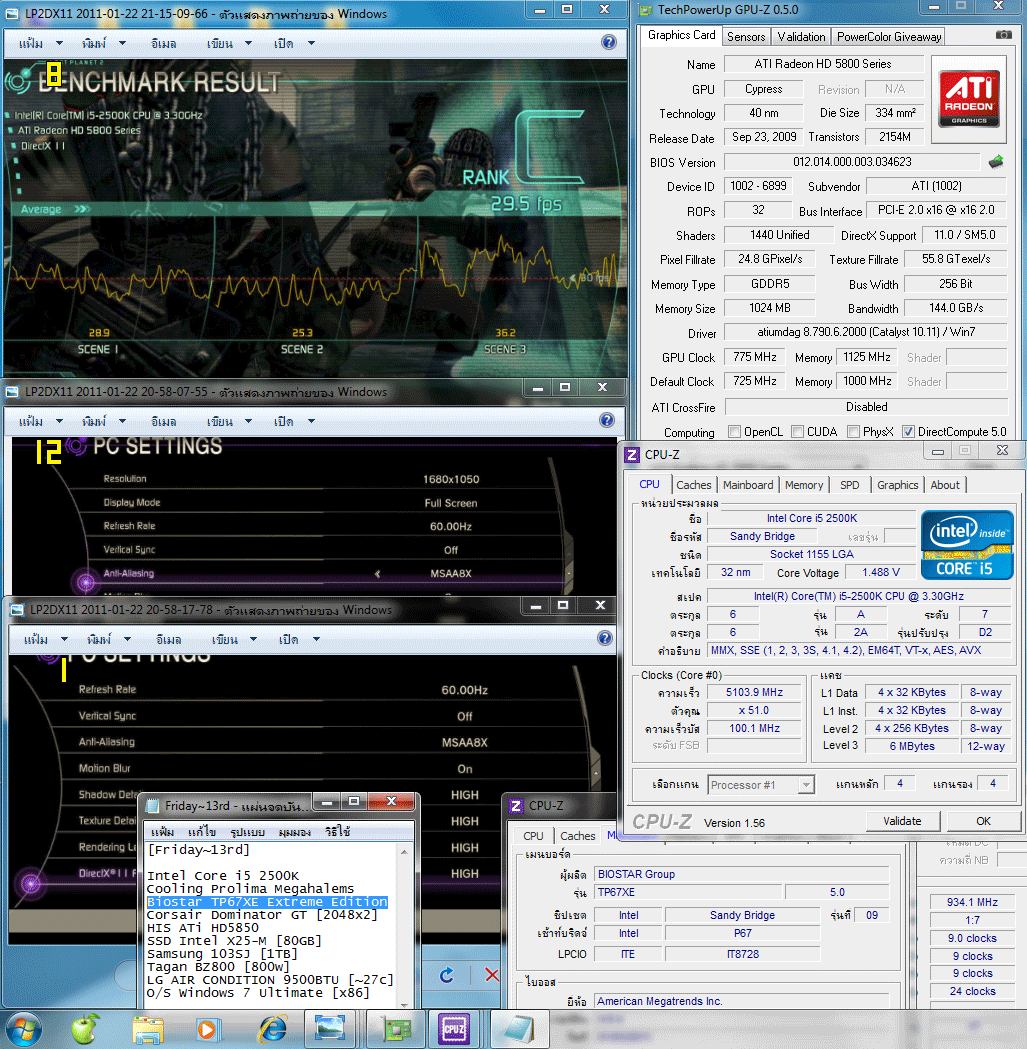The width and height of the screenshot is (1027, 1049).
Task: Open the รูปแบบ menu in Notepad
Action: (x=247, y=832)
